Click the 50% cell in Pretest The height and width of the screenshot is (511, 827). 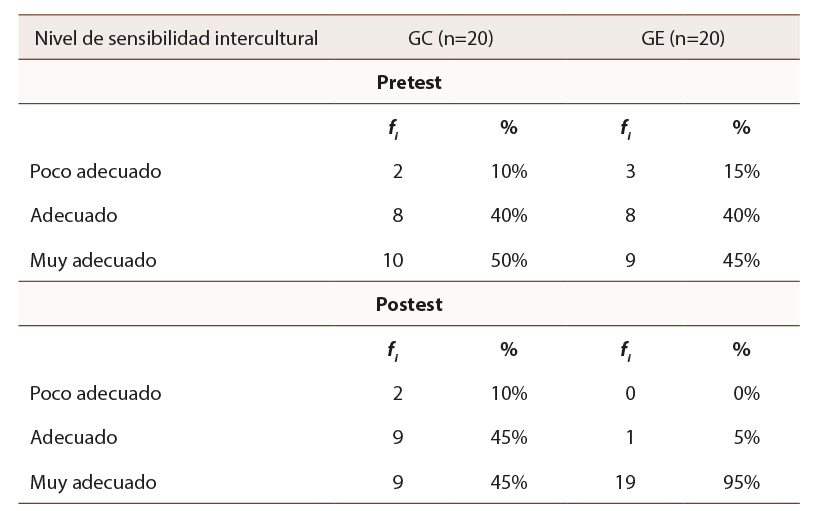(510, 260)
